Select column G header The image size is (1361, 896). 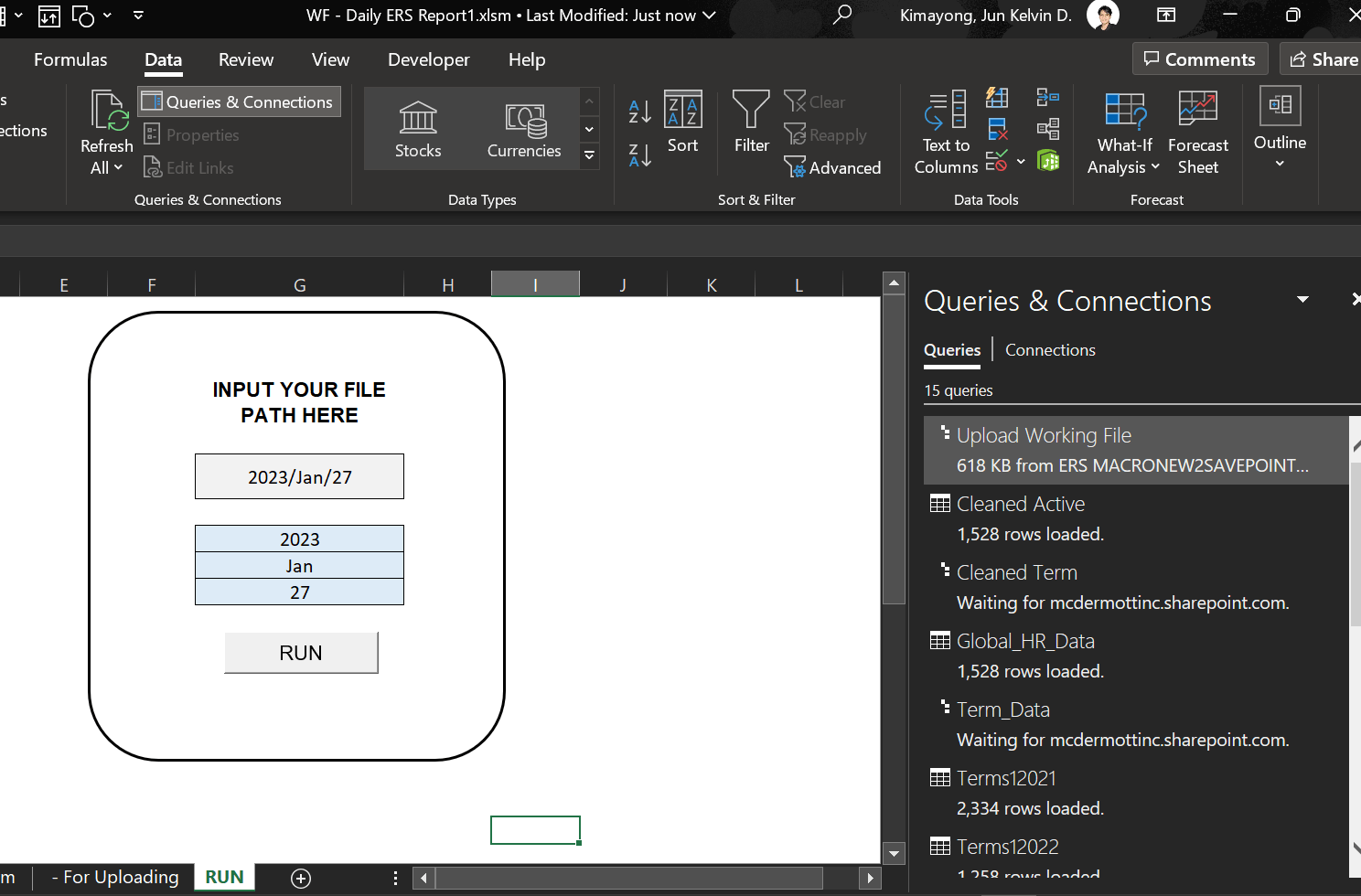(x=299, y=285)
